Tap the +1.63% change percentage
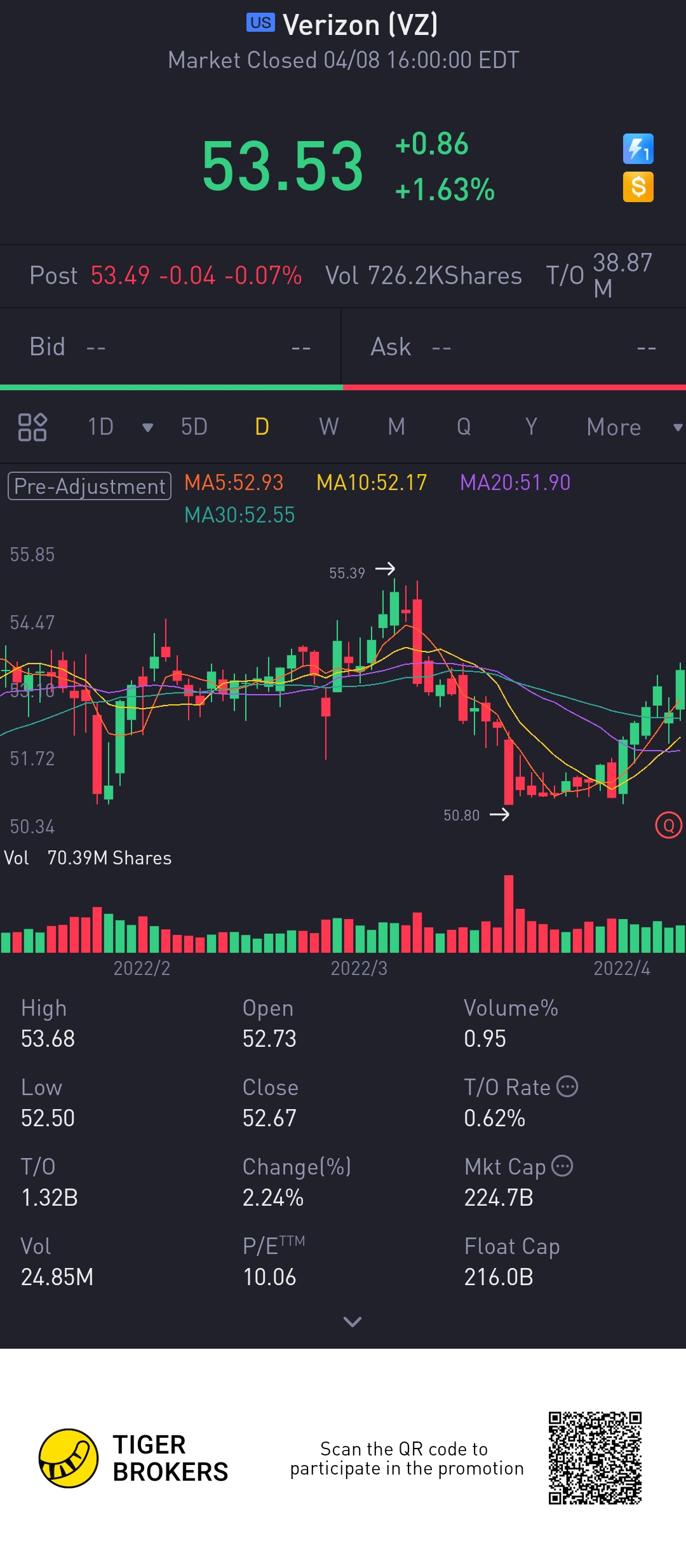Image resolution: width=686 pixels, height=1568 pixels. click(x=445, y=189)
